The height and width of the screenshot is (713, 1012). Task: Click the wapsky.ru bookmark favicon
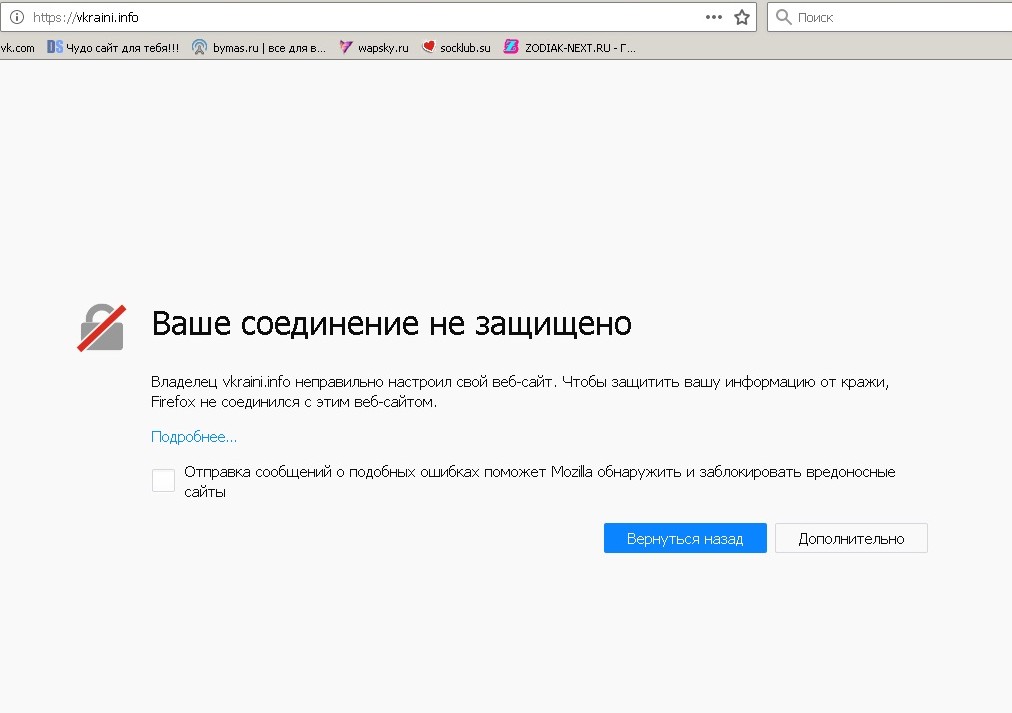point(346,47)
